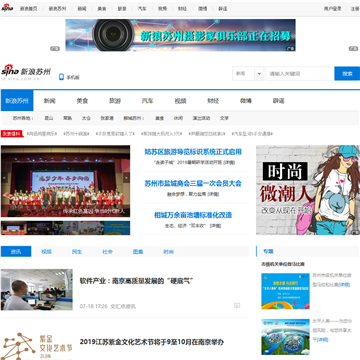Click the 我要爆料 red tag
Viewport: 360px width, 360px height.
(12, 134)
